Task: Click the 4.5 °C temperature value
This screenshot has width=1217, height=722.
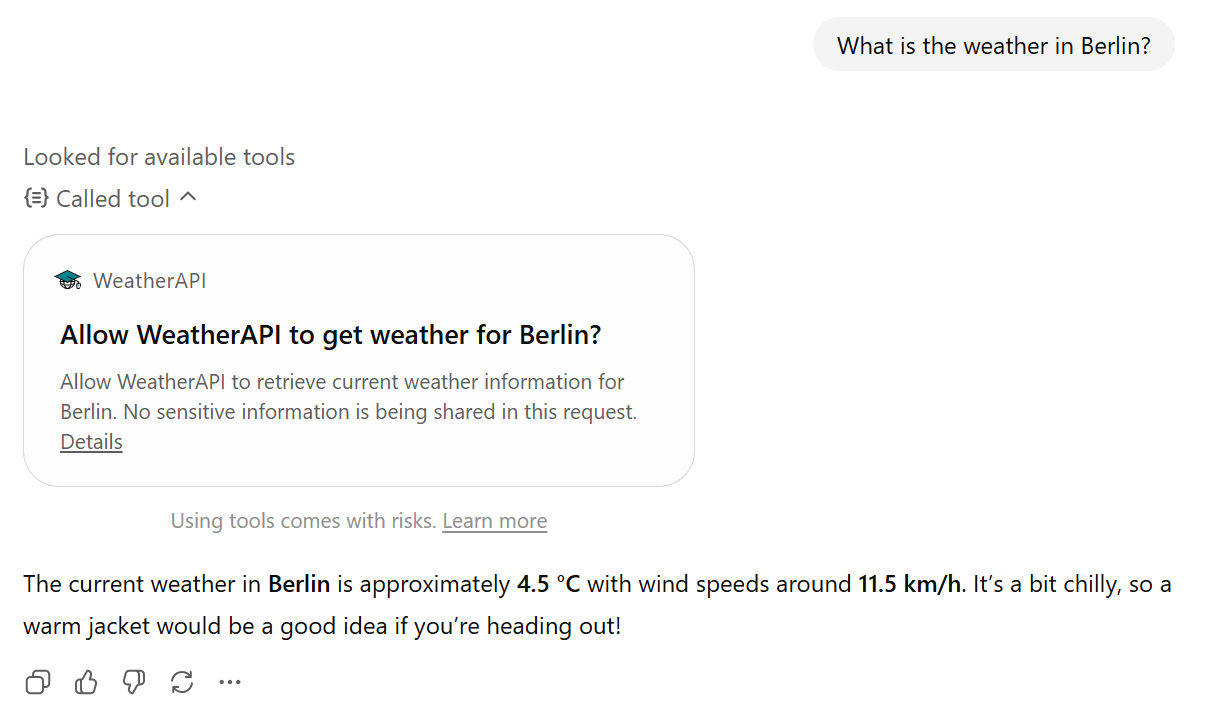Action: tap(548, 584)
